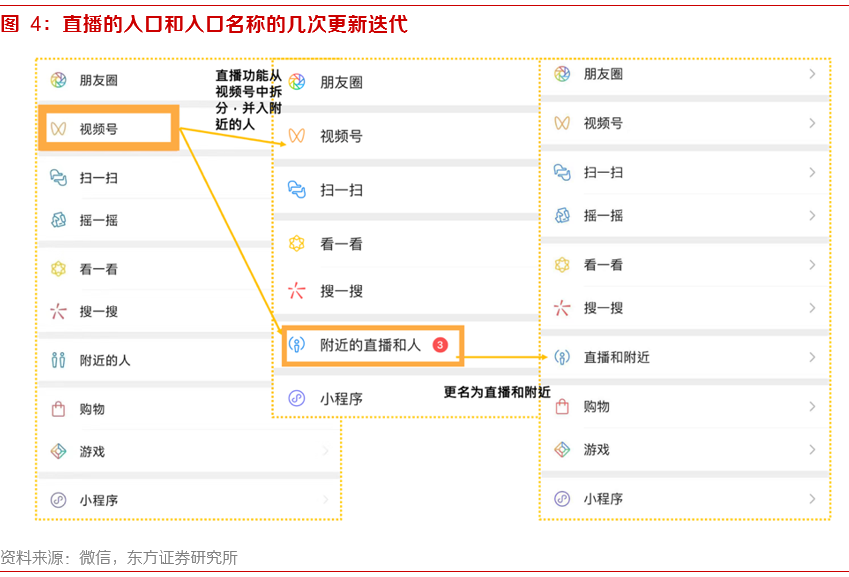Viewport: 849px width, 577px height.
Task: Select 视频号 label in third panel
Action: coord(603,123)
